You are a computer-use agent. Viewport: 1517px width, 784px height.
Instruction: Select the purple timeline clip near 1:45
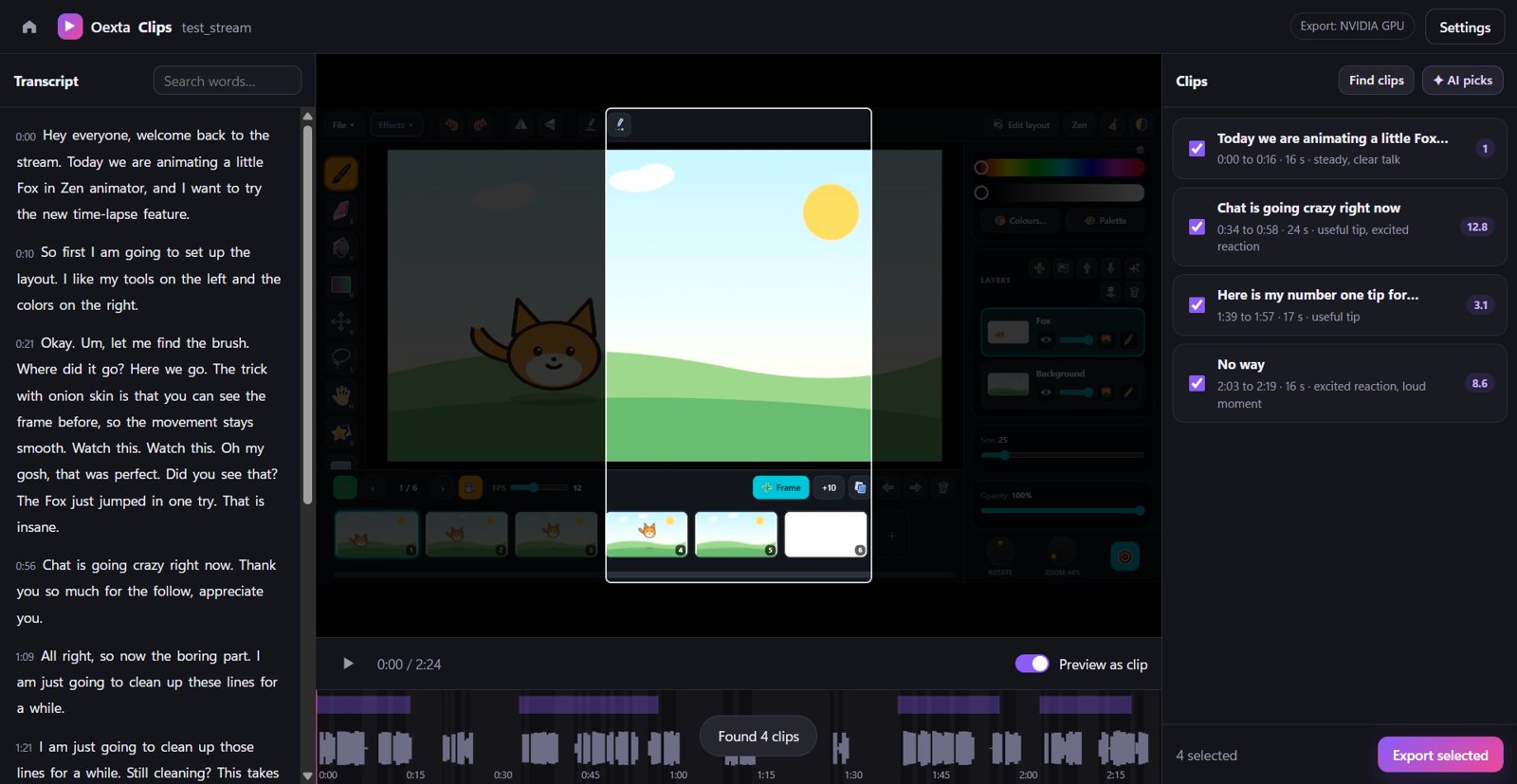948,704
